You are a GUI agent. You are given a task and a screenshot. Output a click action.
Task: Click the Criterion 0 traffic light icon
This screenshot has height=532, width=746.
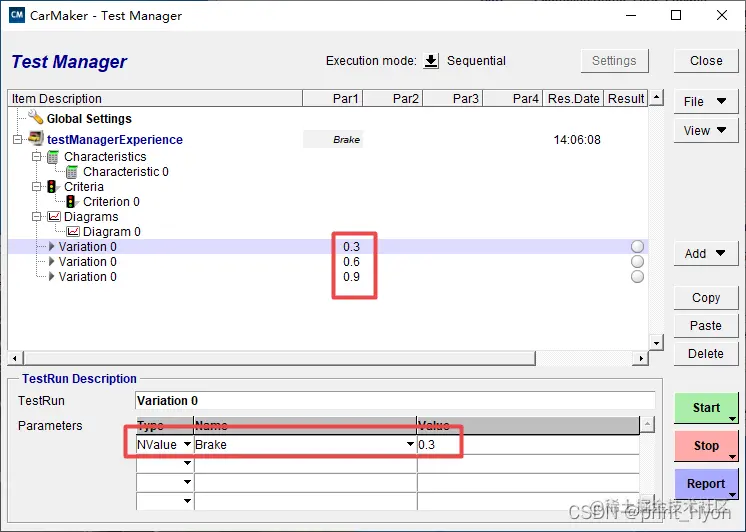71,202
